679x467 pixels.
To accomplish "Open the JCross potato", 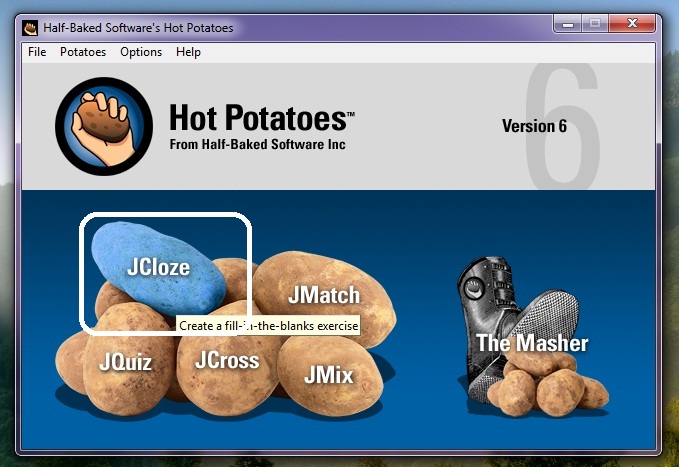I will (227, 360).
